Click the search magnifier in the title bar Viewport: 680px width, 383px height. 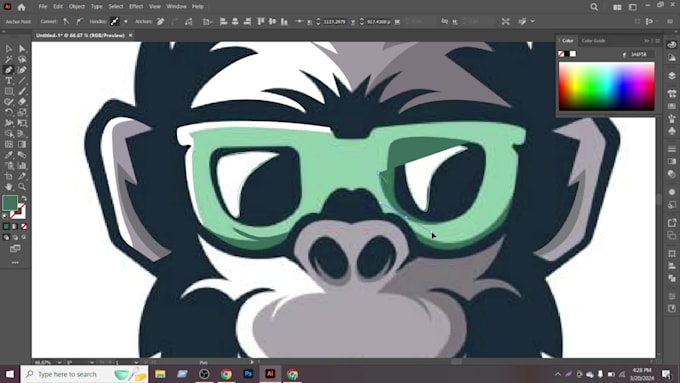594,7
